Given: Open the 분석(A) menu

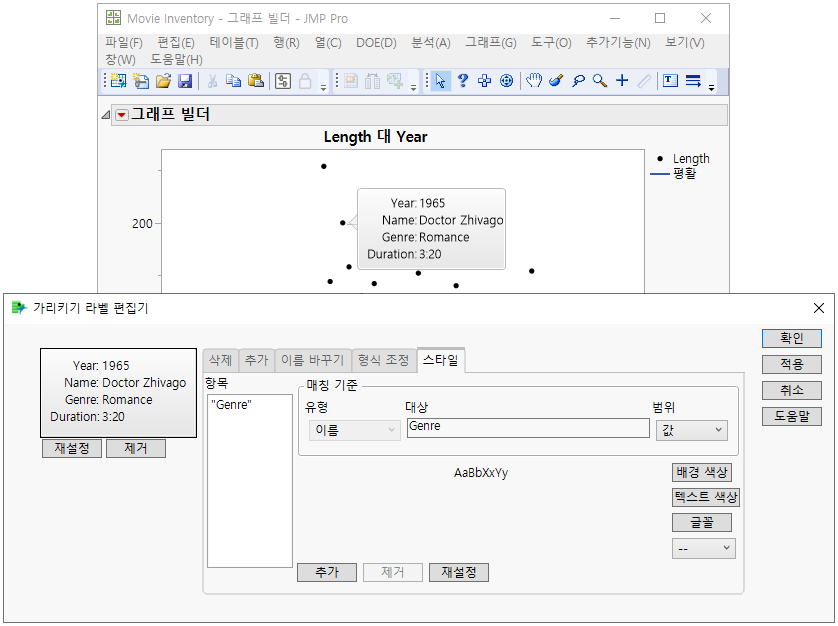Looking at the screenshot, I should (x=431, y=43).
